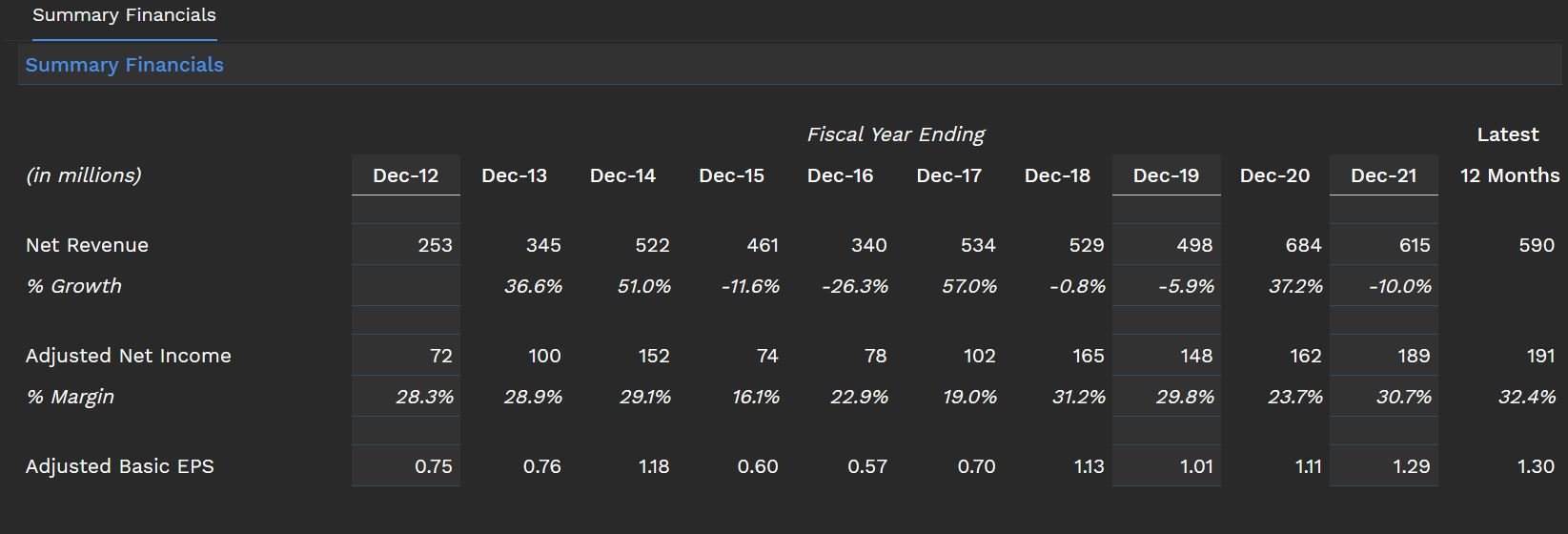Select Dec-14 adjusted EPS value 1.18

(x=653, y=466)
